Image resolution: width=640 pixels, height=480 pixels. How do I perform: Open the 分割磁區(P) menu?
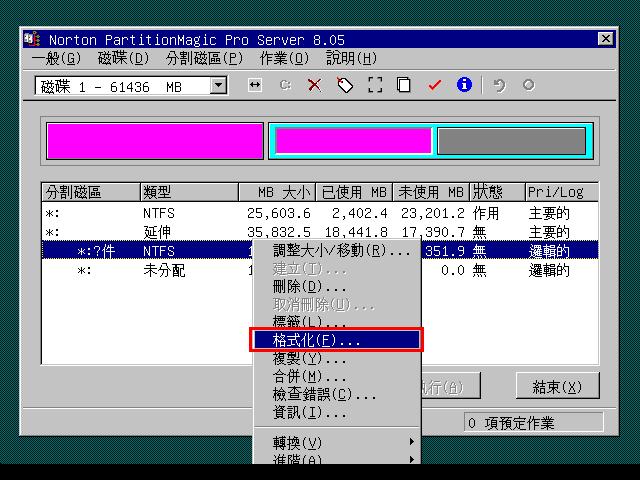pos(204,58)
